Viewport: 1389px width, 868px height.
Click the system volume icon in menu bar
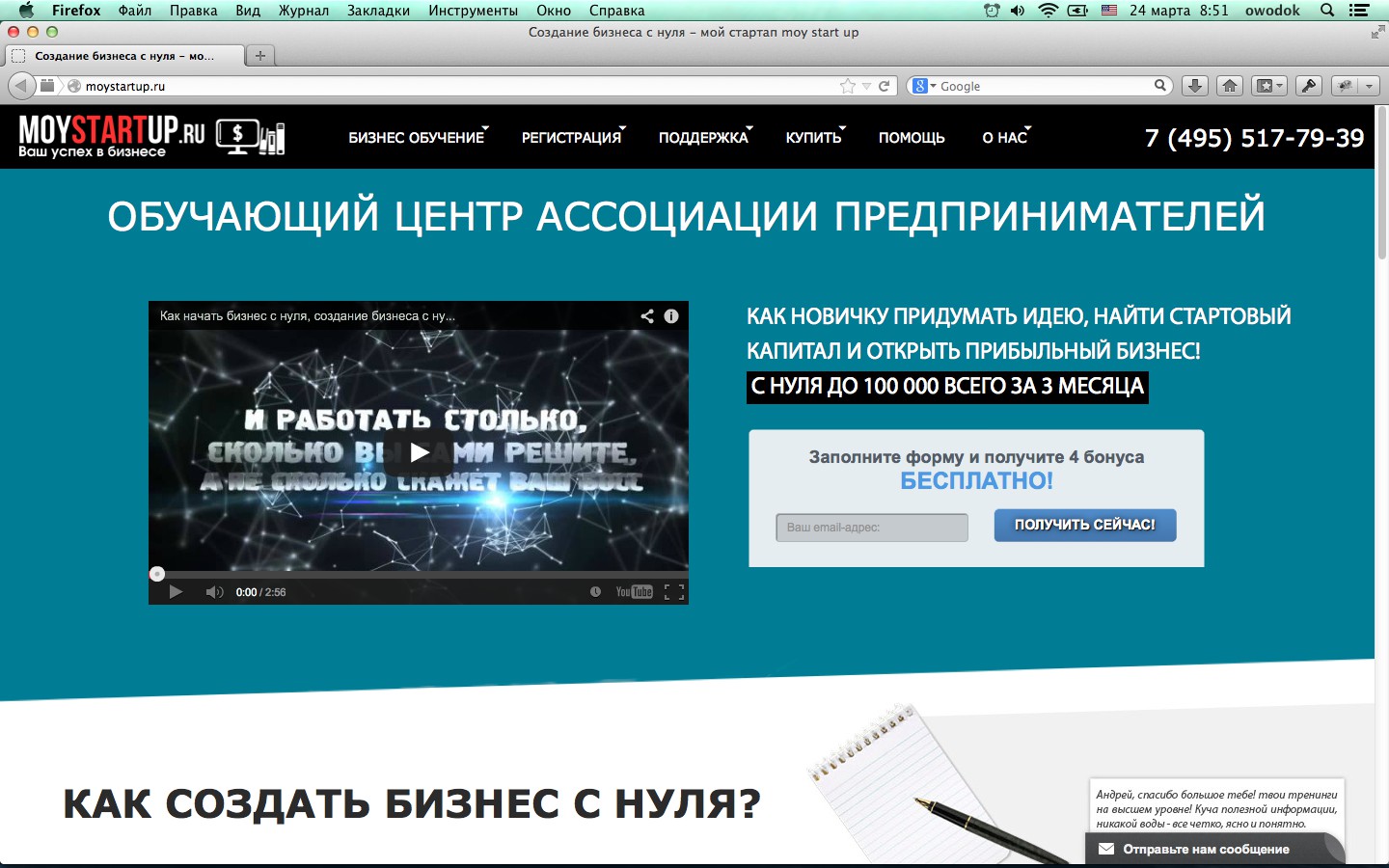click(1018, 11)
